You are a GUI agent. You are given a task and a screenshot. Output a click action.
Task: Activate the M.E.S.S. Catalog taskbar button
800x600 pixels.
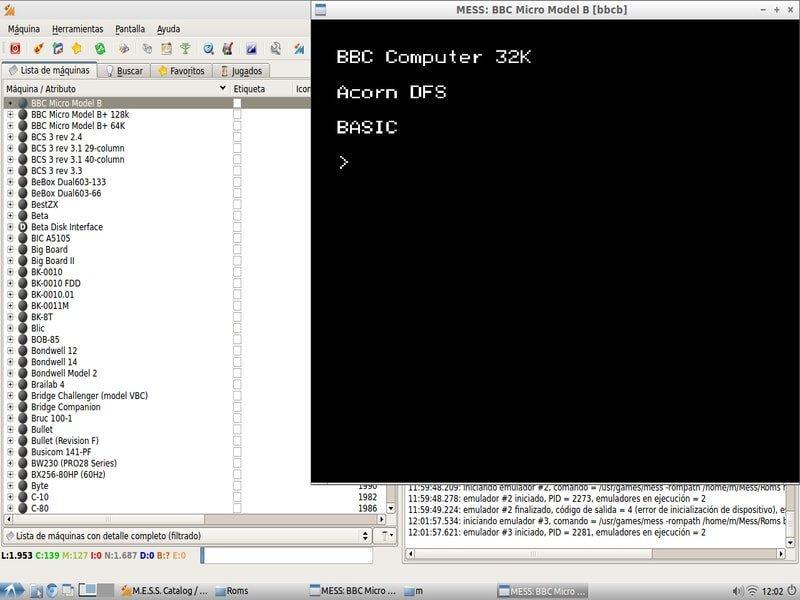point(164,591)
